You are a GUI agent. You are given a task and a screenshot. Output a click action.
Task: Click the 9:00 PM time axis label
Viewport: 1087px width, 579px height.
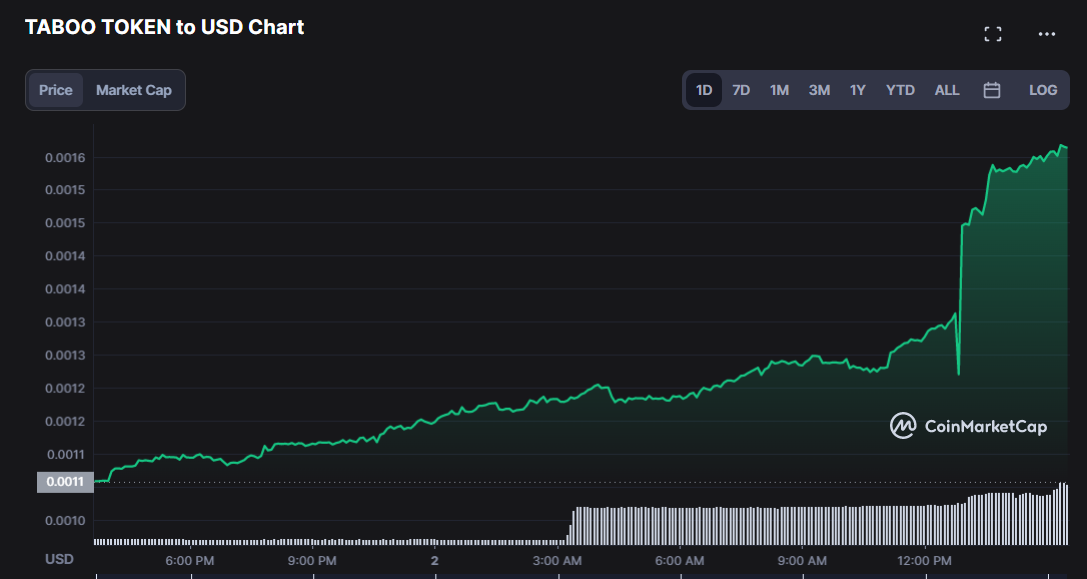[x=312, y=560]
